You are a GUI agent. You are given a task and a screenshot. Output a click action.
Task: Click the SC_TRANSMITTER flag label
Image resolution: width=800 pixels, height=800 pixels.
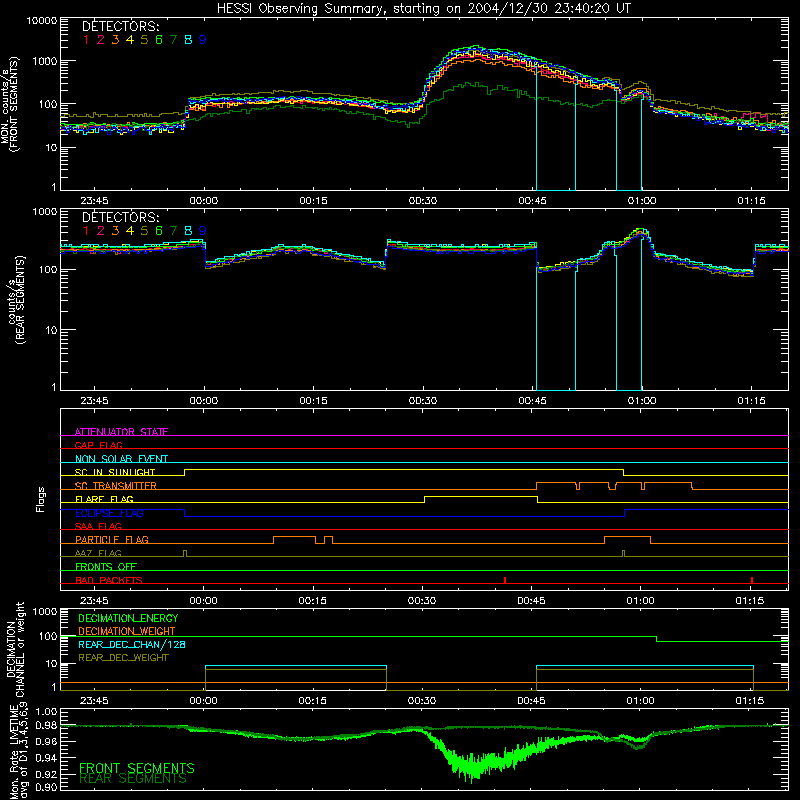point(116,486)
